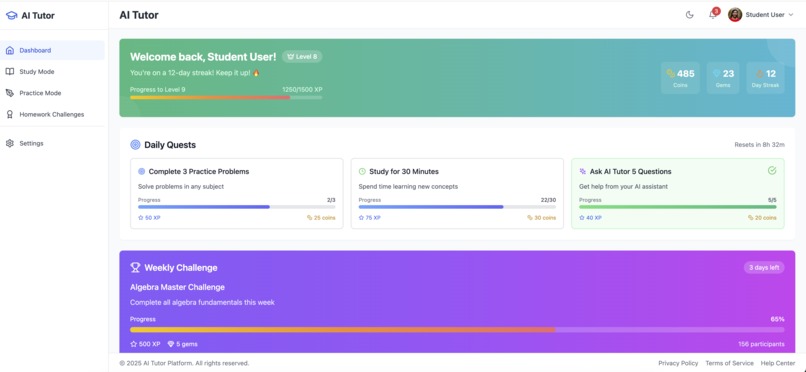The height and width of the screenshot is (372, 806).
Task: Click the 50 XP star reward
Action: tap(149, 218)
